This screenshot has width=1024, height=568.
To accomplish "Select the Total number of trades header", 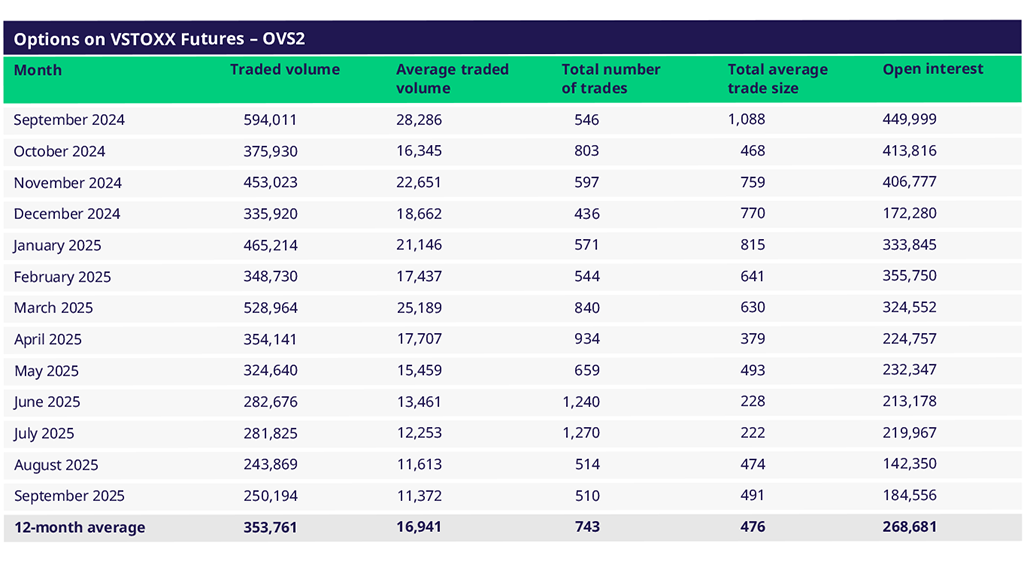I will (611, 79).
